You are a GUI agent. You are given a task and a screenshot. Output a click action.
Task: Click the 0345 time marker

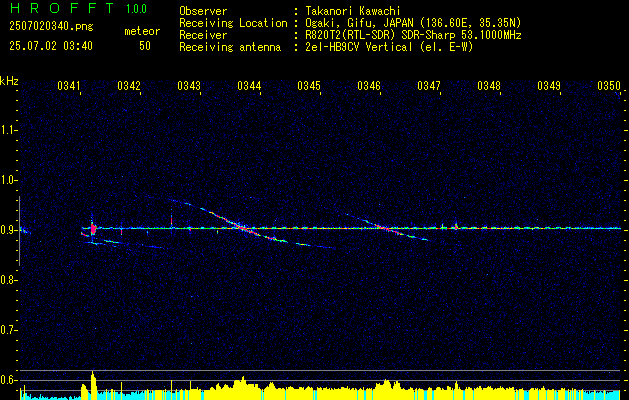click(309, 85)
